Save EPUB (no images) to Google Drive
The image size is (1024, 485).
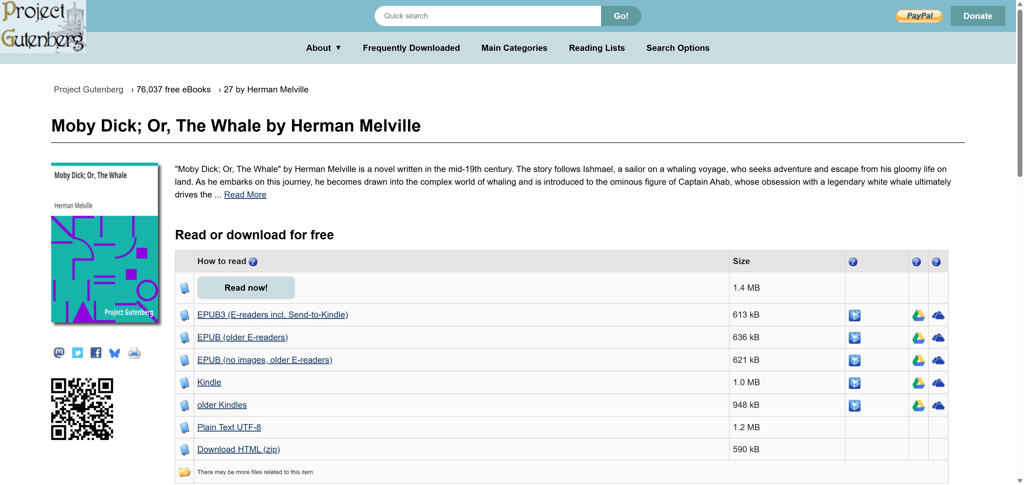tap(918, 360)
